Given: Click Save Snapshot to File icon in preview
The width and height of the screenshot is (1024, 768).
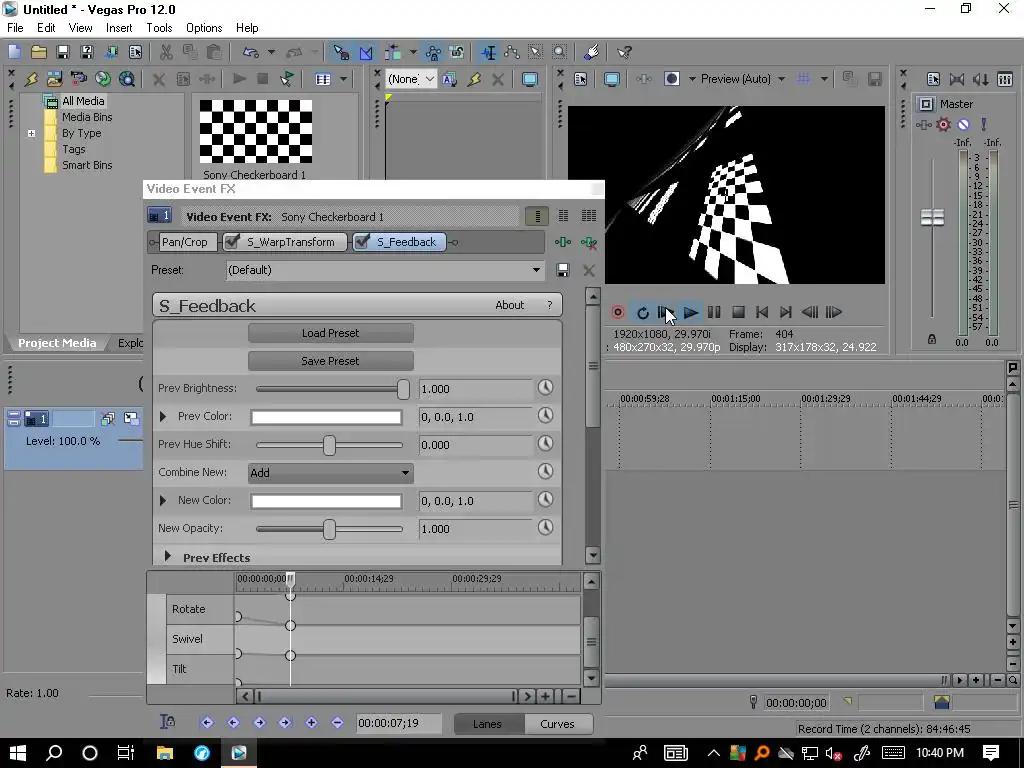Looking at the screenshot, I should [x=874, y=79].
